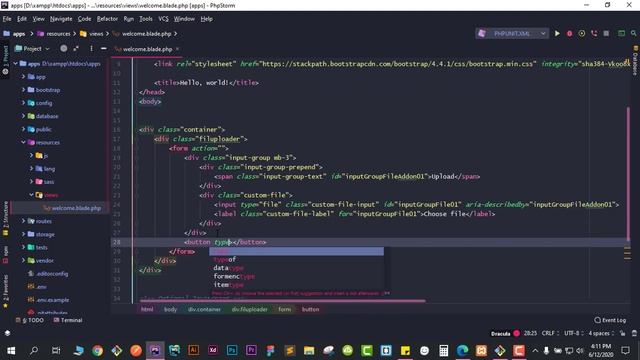Run the PHPUNIT.XML configuration
This screenshot has height=360, width=640.
pos(557,33)
